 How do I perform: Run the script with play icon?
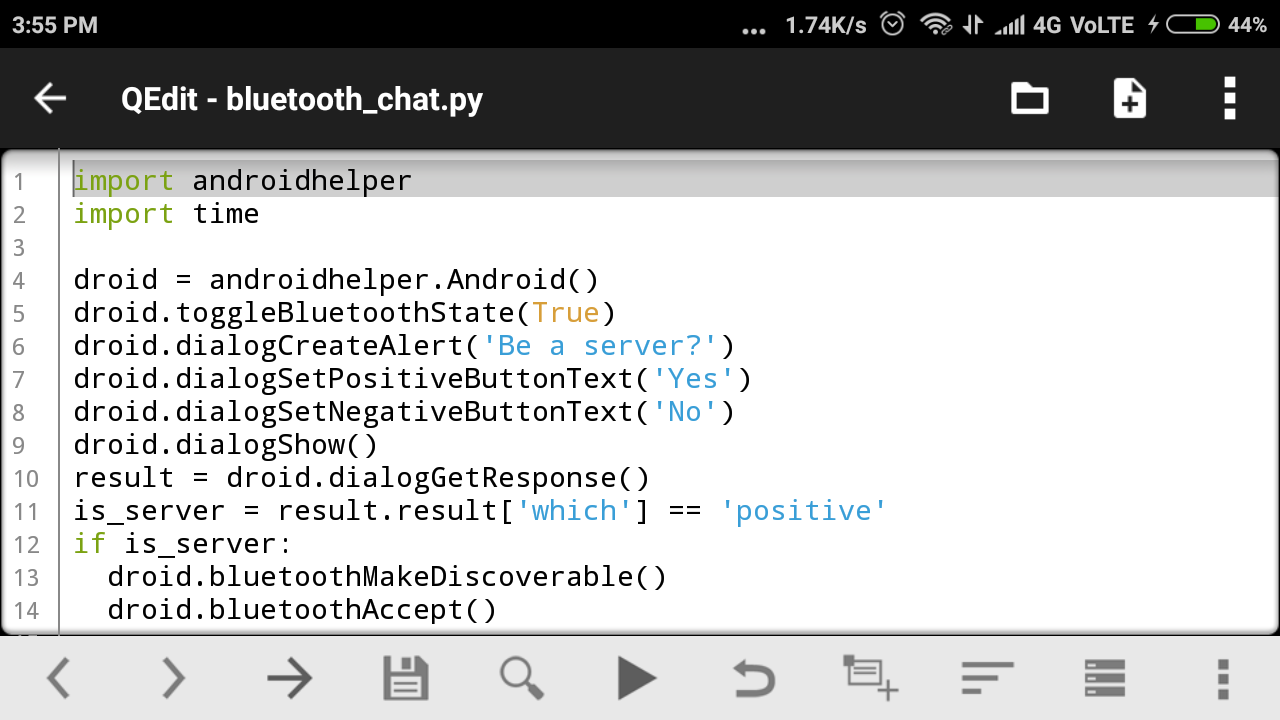637,679
